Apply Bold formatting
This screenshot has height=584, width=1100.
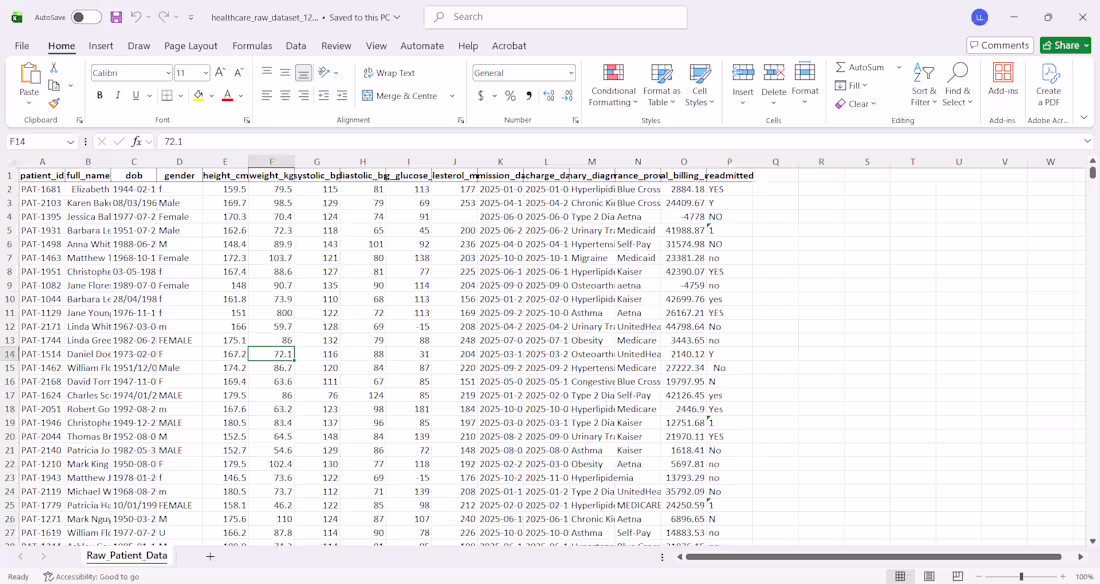pos(100,95)
